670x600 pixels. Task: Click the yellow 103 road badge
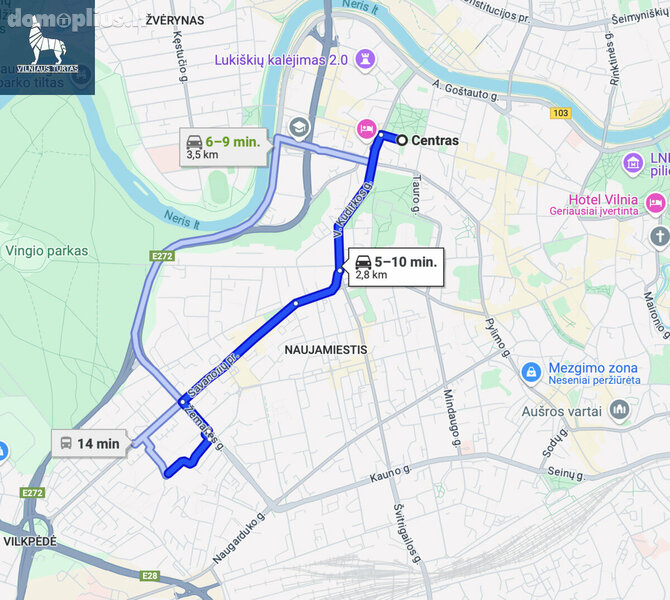[x=560, y=113]
